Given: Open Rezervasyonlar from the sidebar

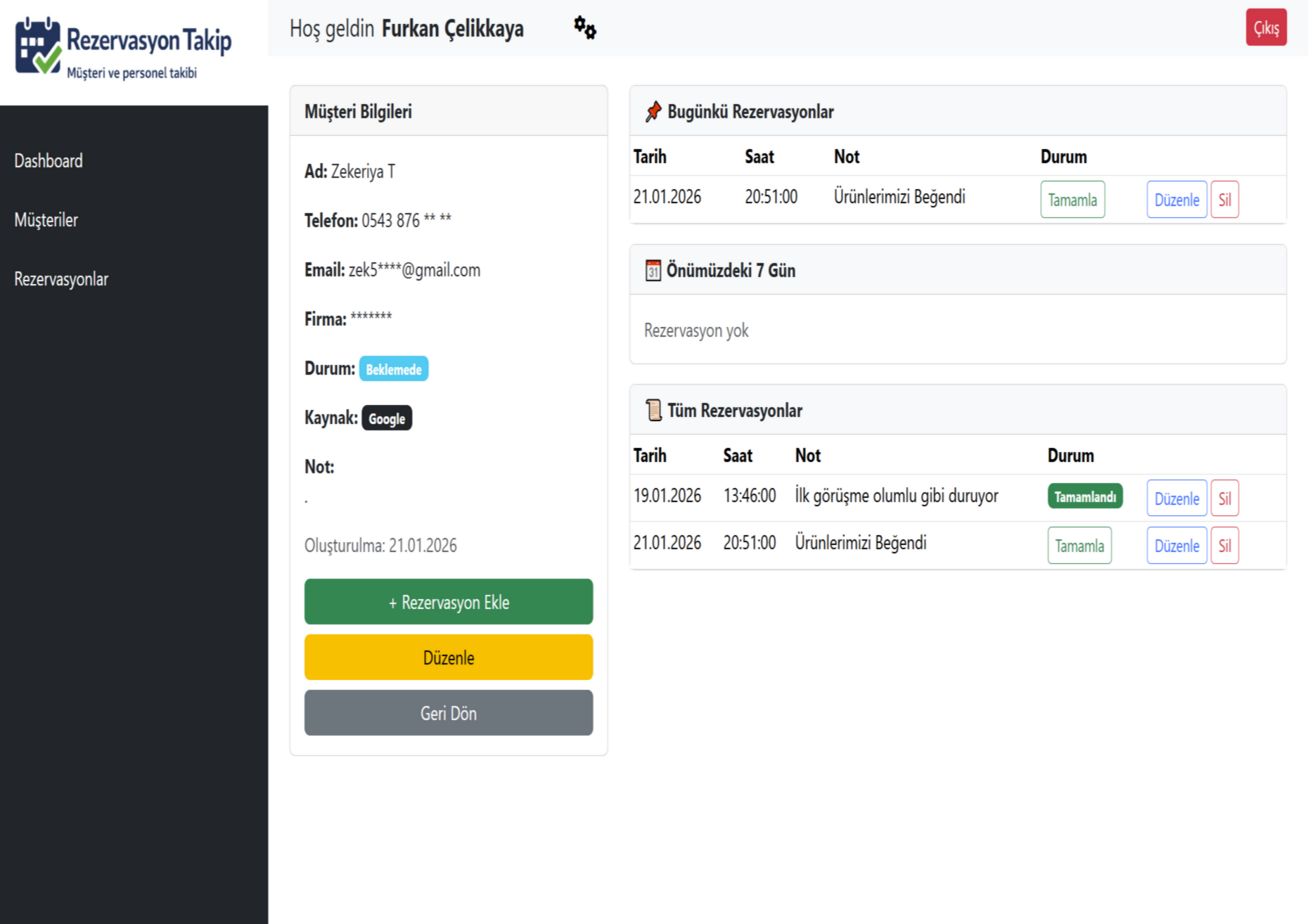Looking at the screenshot, I should pos(61,279).
